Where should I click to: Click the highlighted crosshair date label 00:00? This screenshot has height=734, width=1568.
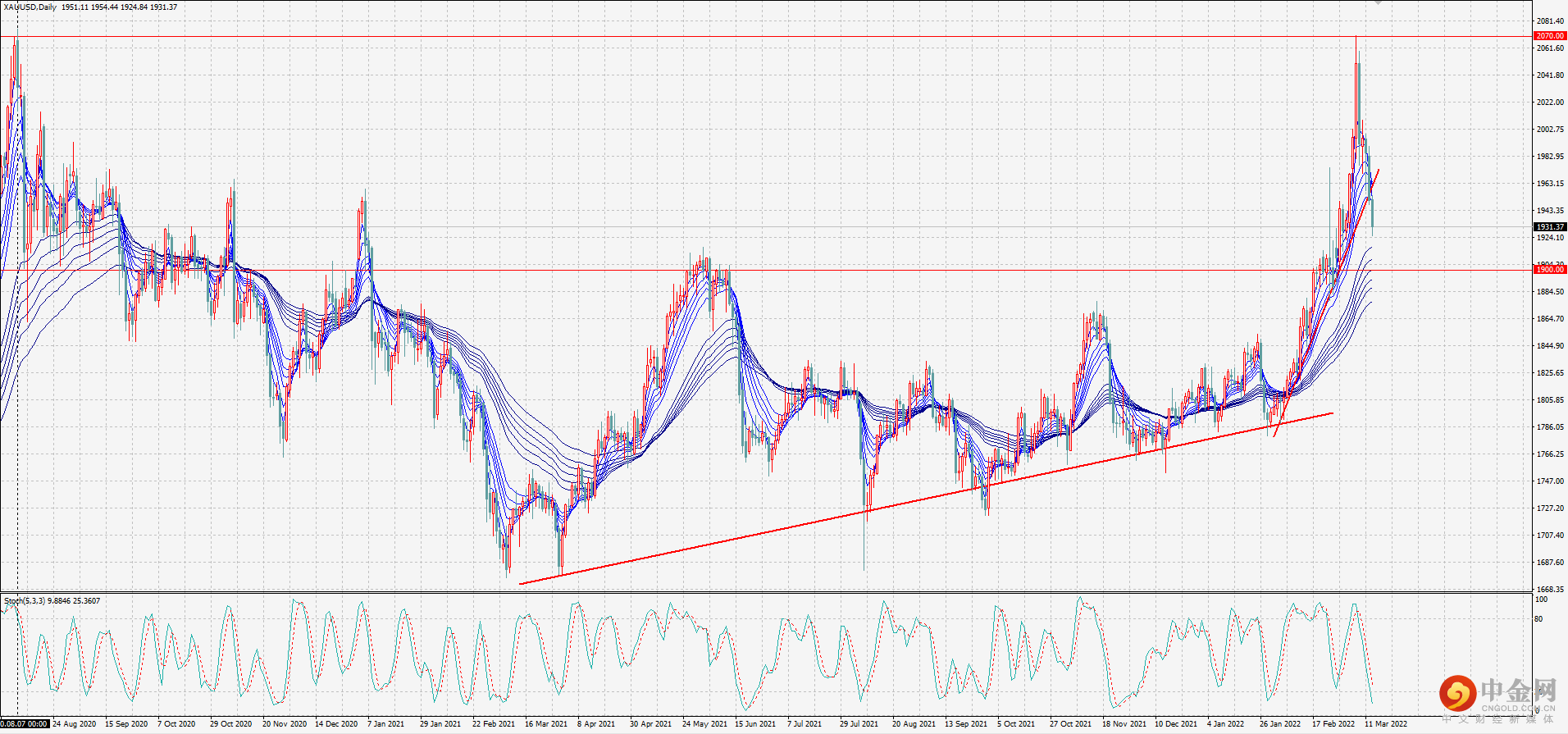click(x=25, y=724)
